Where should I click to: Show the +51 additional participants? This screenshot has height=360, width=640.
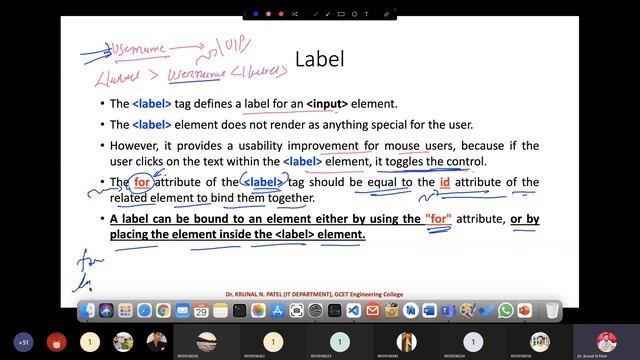click(x=23, y=342)
